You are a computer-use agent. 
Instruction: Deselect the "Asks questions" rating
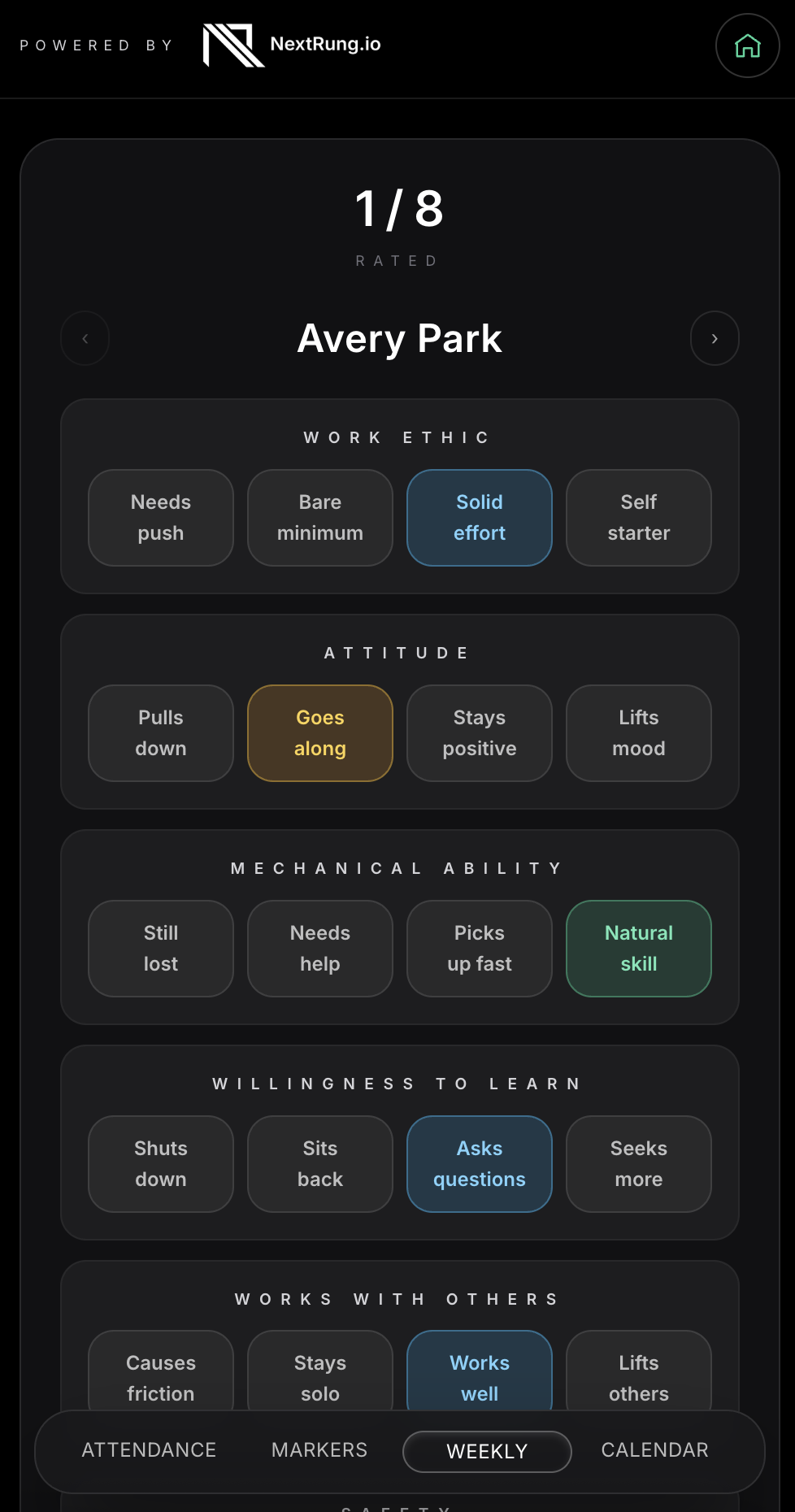(479, 1164)
